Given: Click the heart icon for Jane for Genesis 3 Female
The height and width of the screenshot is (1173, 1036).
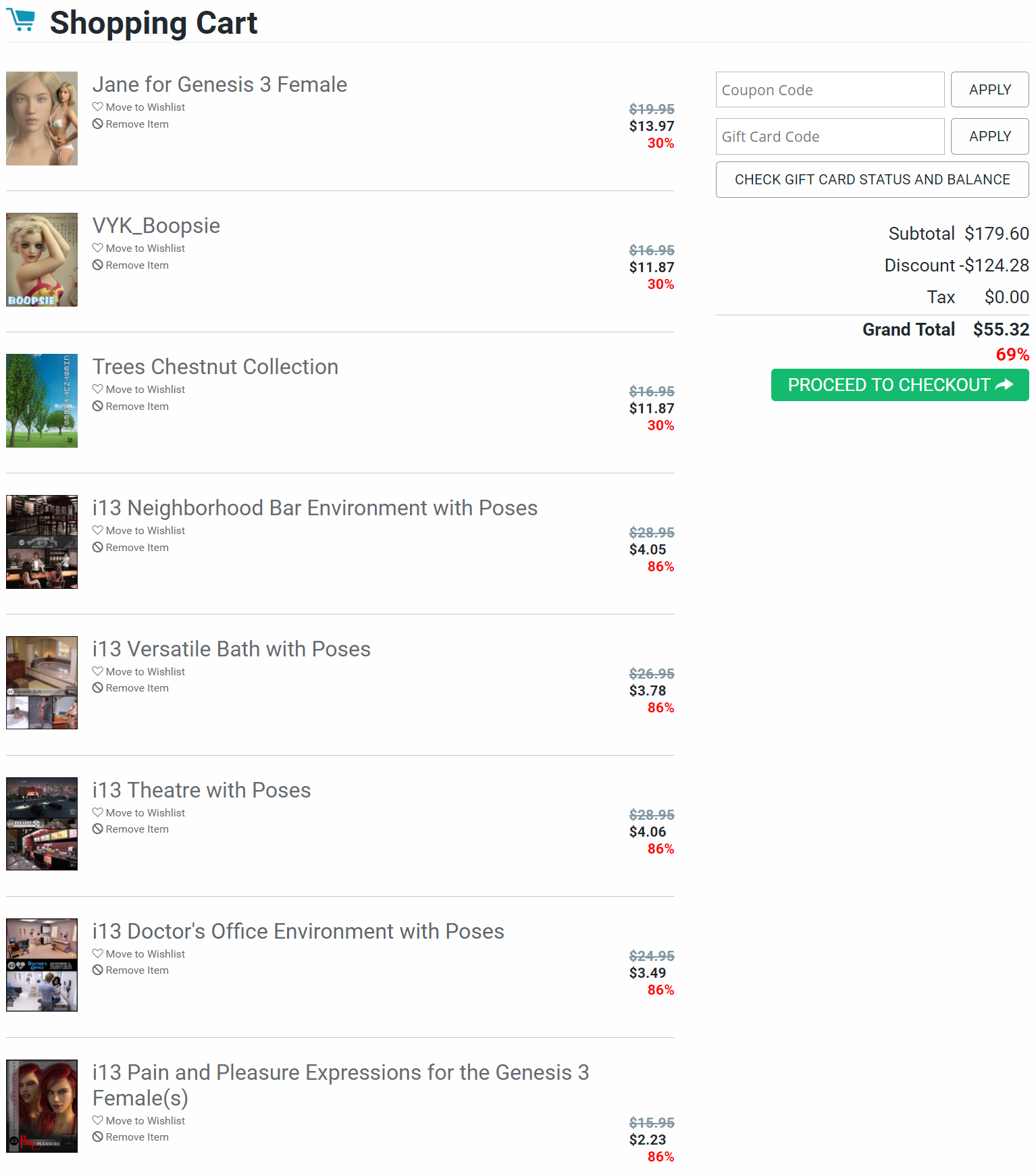Looking at the screenshot, I should coord(98,107).
